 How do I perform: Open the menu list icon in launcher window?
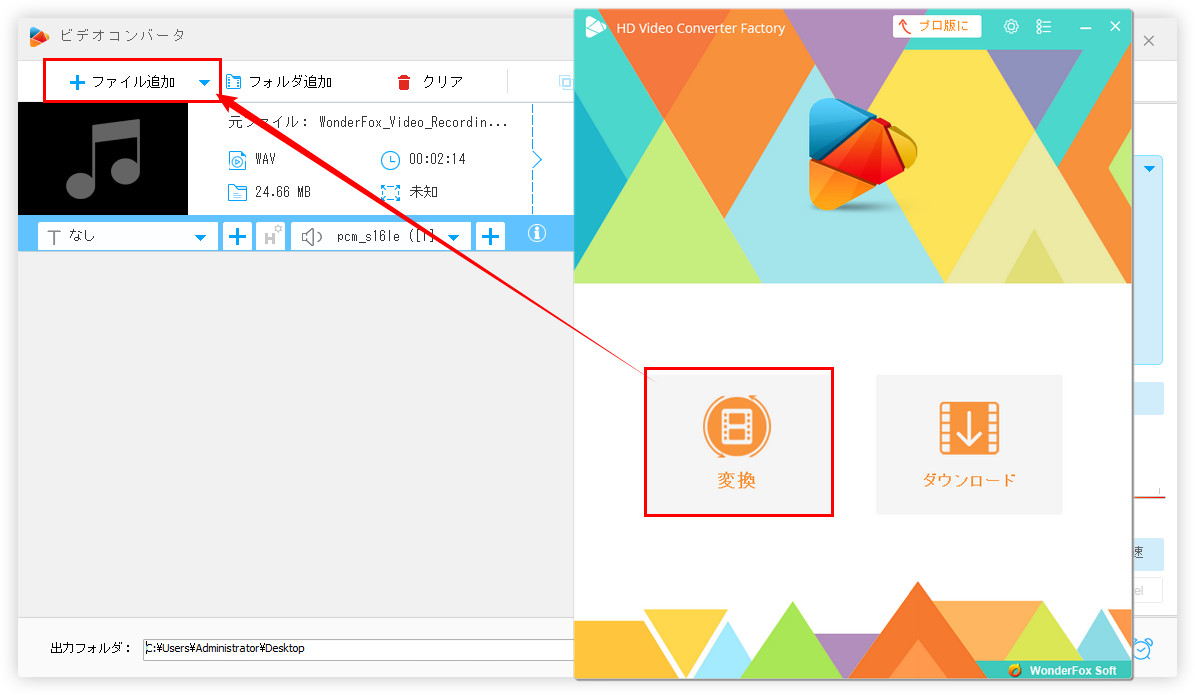tap(1043, 27)
